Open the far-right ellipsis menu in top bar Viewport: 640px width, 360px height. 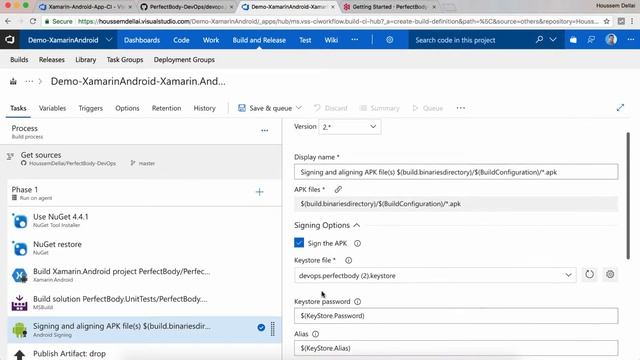click(631, 40)
